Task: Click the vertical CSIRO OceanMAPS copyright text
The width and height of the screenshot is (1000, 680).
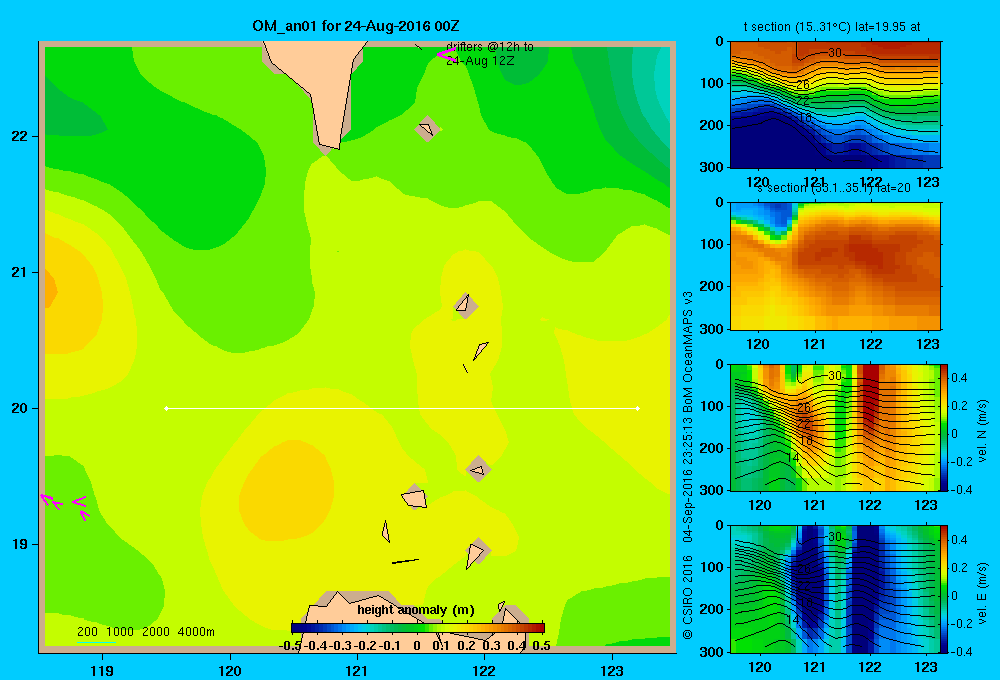Action: [688, 465]
